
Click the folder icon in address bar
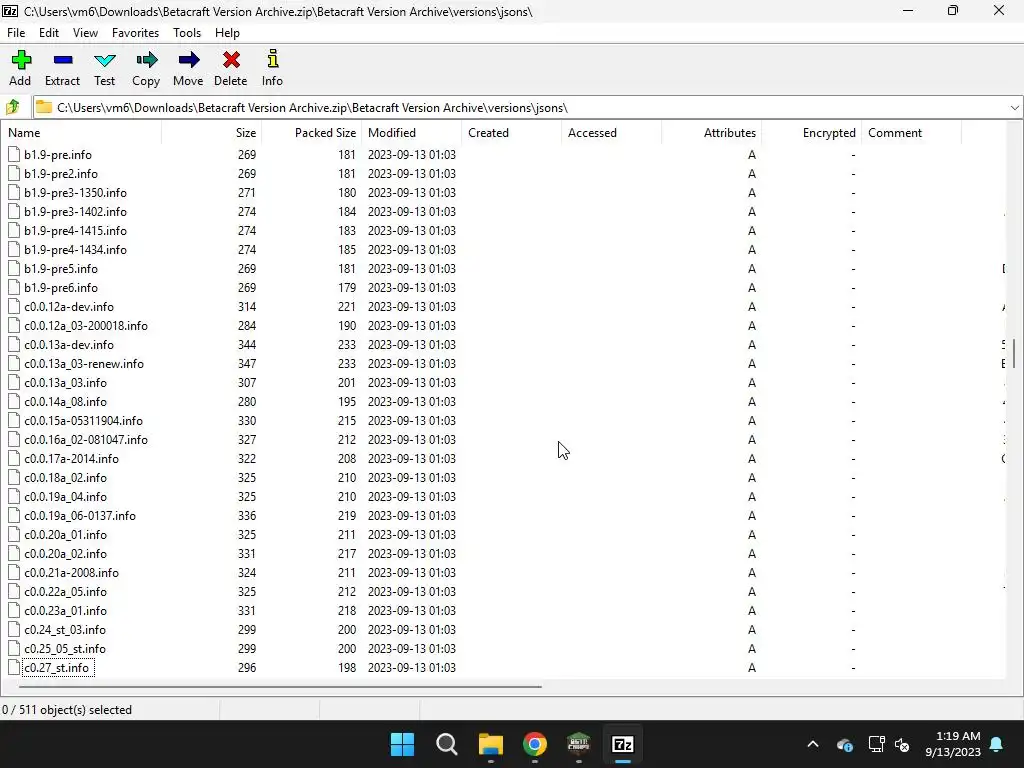tap(44, 107)
